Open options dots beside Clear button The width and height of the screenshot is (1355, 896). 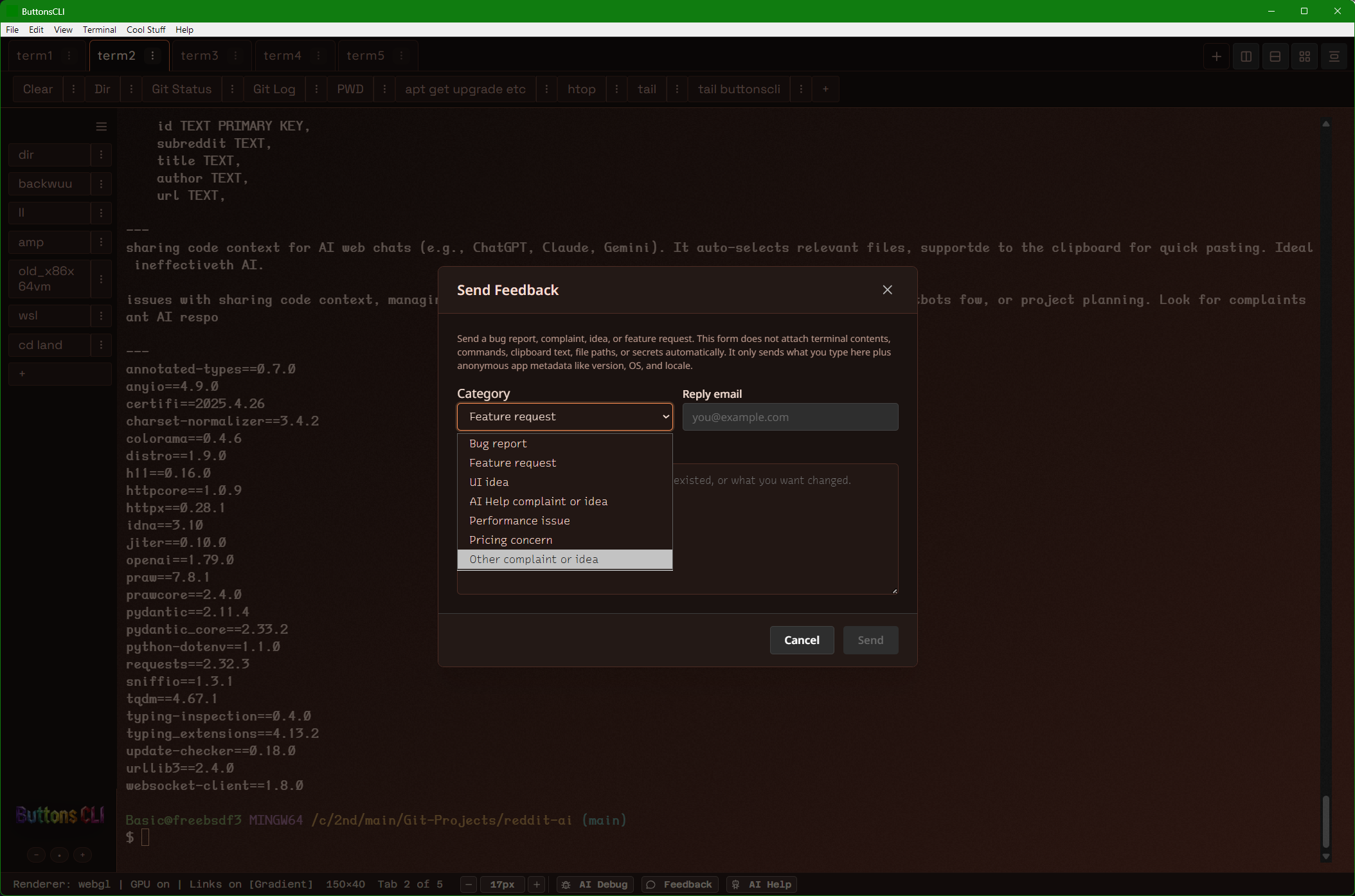(x=74, y=89)
